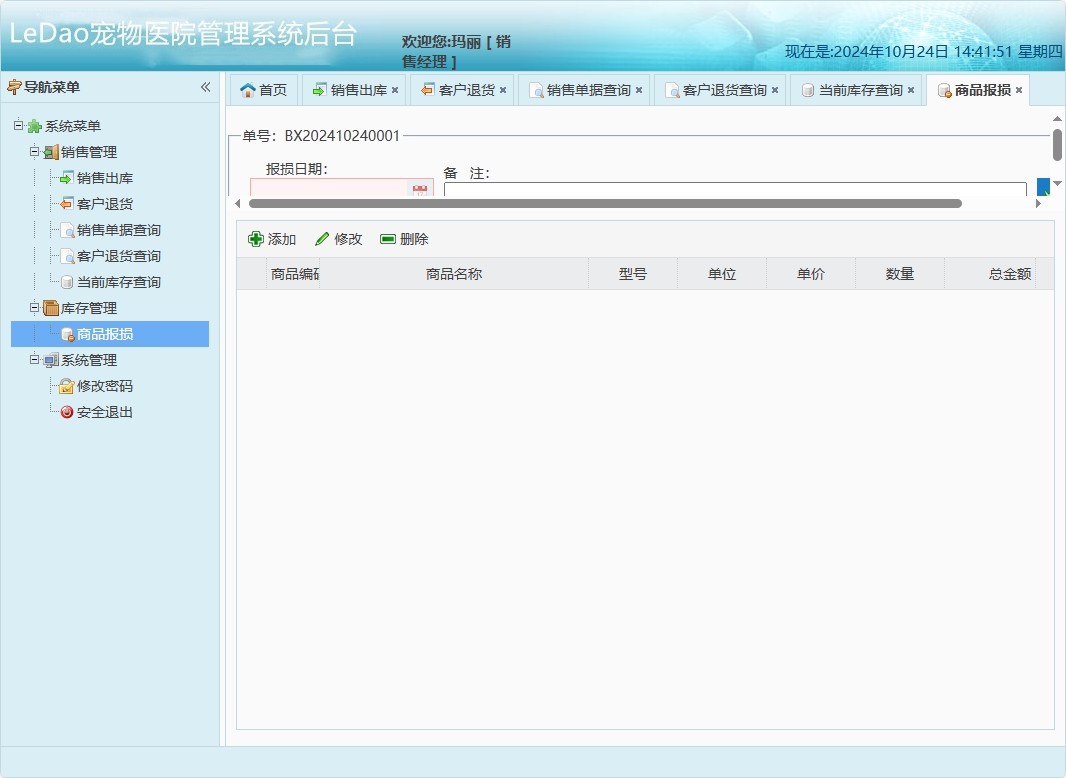Screen dimensions: 1066x778
Task: Collapse the navigation sidebar with « arrow
Action: click(206, 87)
